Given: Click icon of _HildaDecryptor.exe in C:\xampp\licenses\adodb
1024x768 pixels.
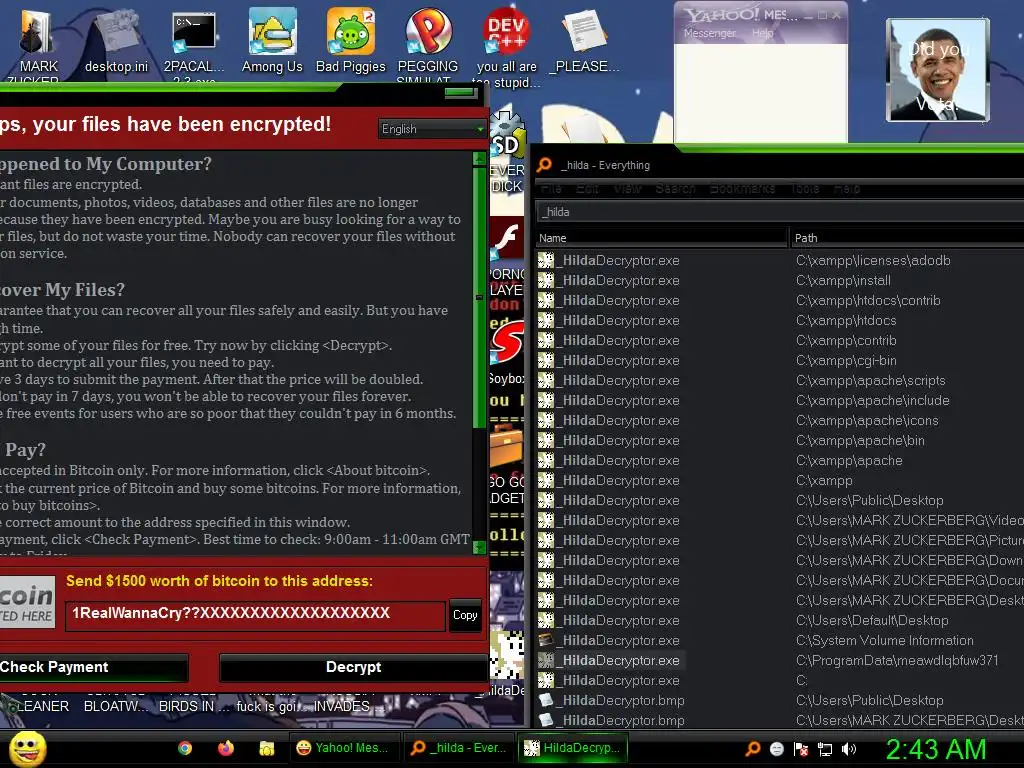Looking at the screenshot, I should [545, 260].
